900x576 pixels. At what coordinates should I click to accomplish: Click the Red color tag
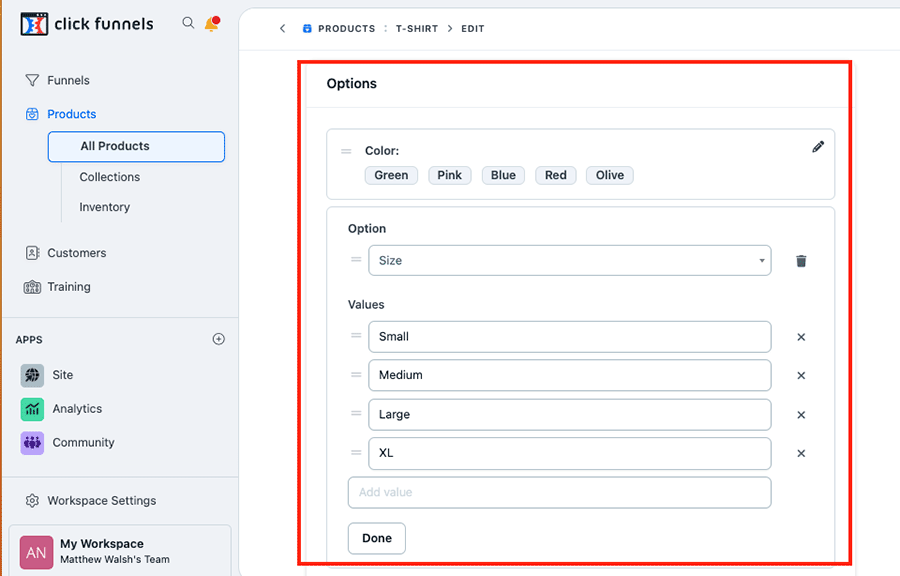(556, 176)
